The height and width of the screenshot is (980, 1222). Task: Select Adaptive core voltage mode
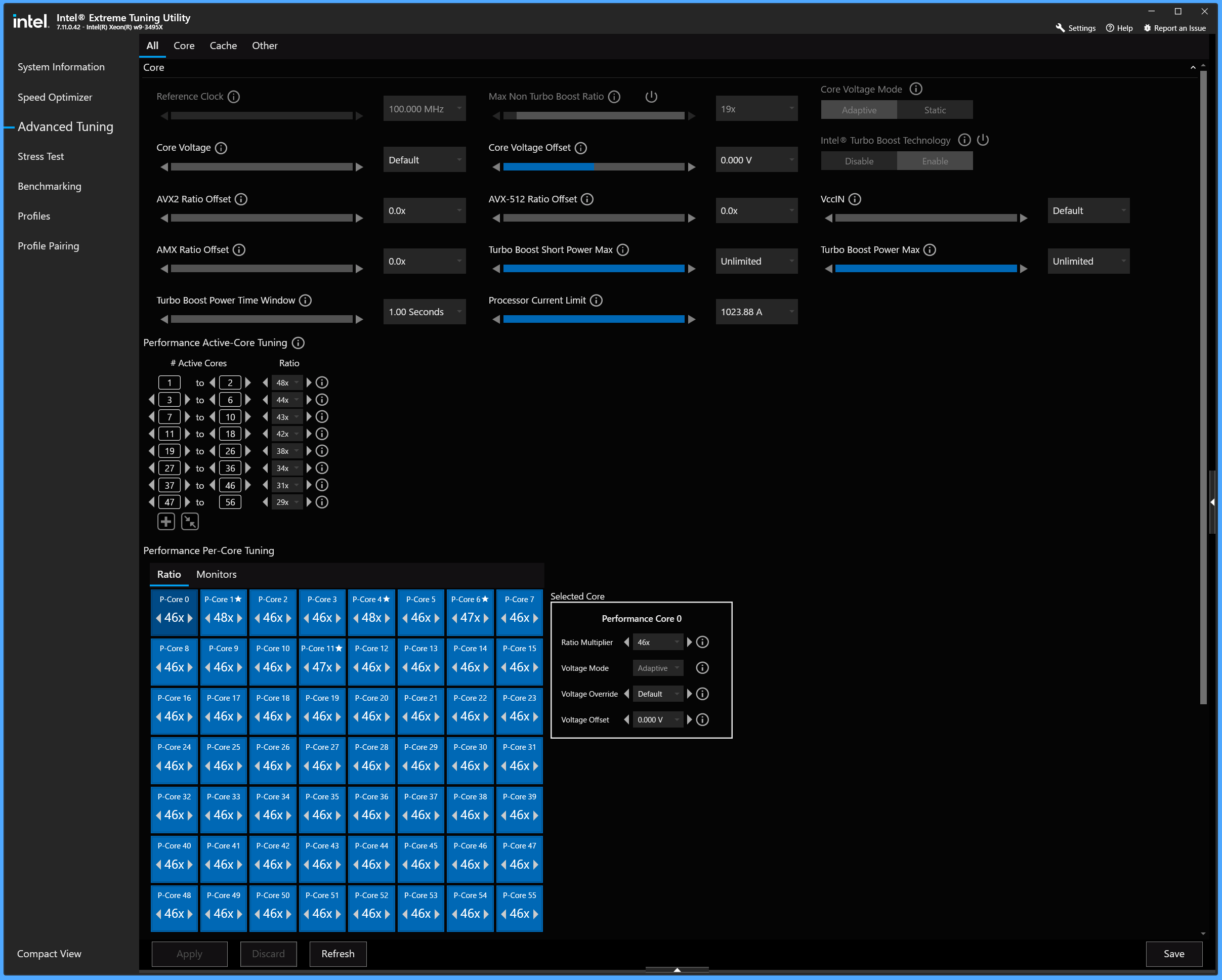point(859,110)
